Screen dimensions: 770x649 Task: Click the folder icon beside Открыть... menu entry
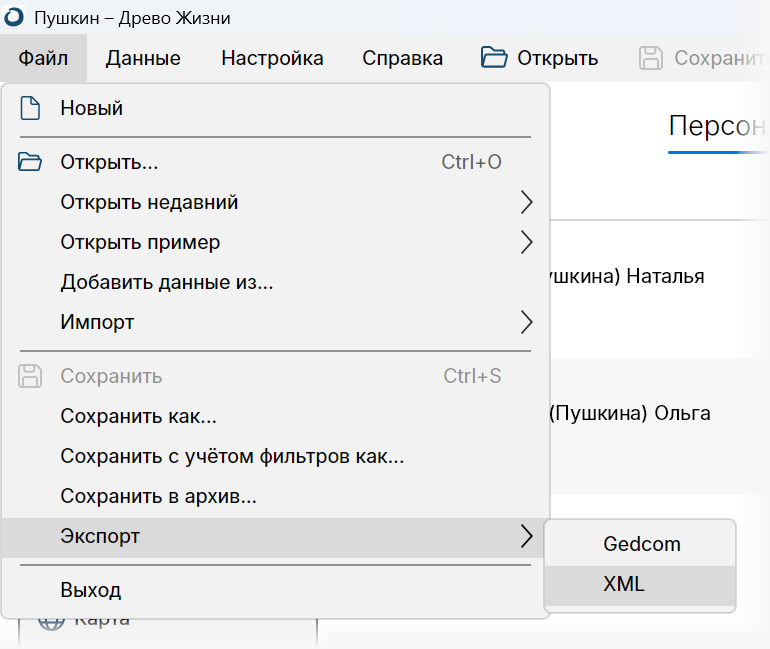coord(30,162)
